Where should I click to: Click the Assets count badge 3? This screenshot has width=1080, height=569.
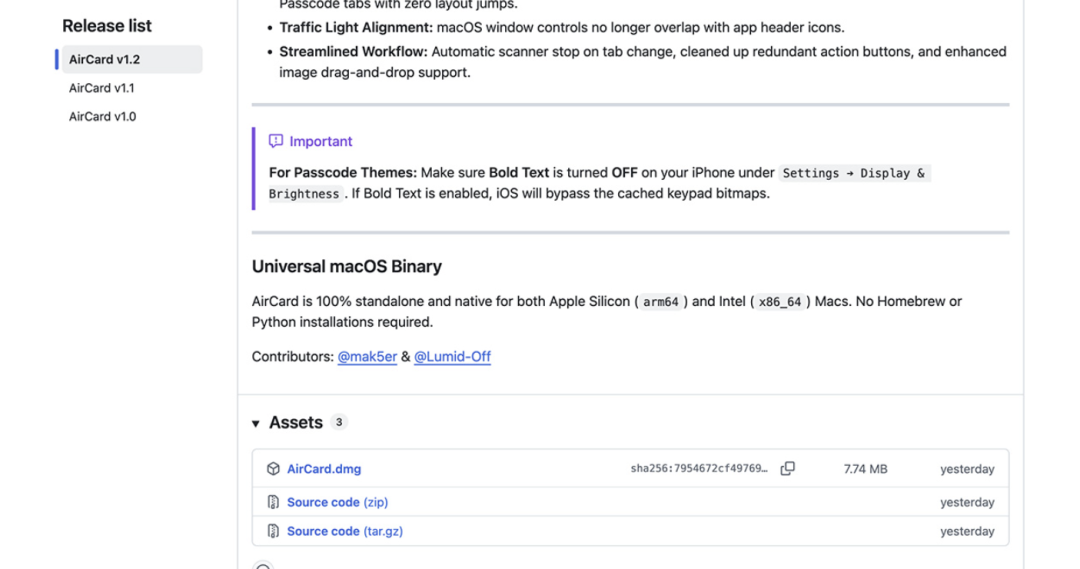coord(339,422)
